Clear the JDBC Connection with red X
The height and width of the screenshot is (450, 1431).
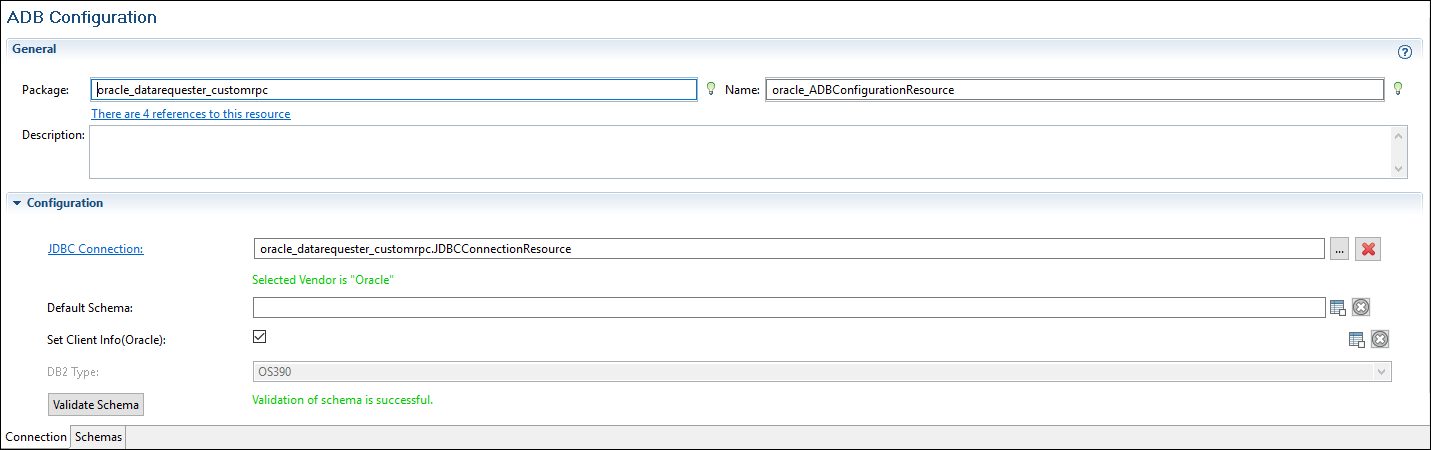click(1368, 249)
